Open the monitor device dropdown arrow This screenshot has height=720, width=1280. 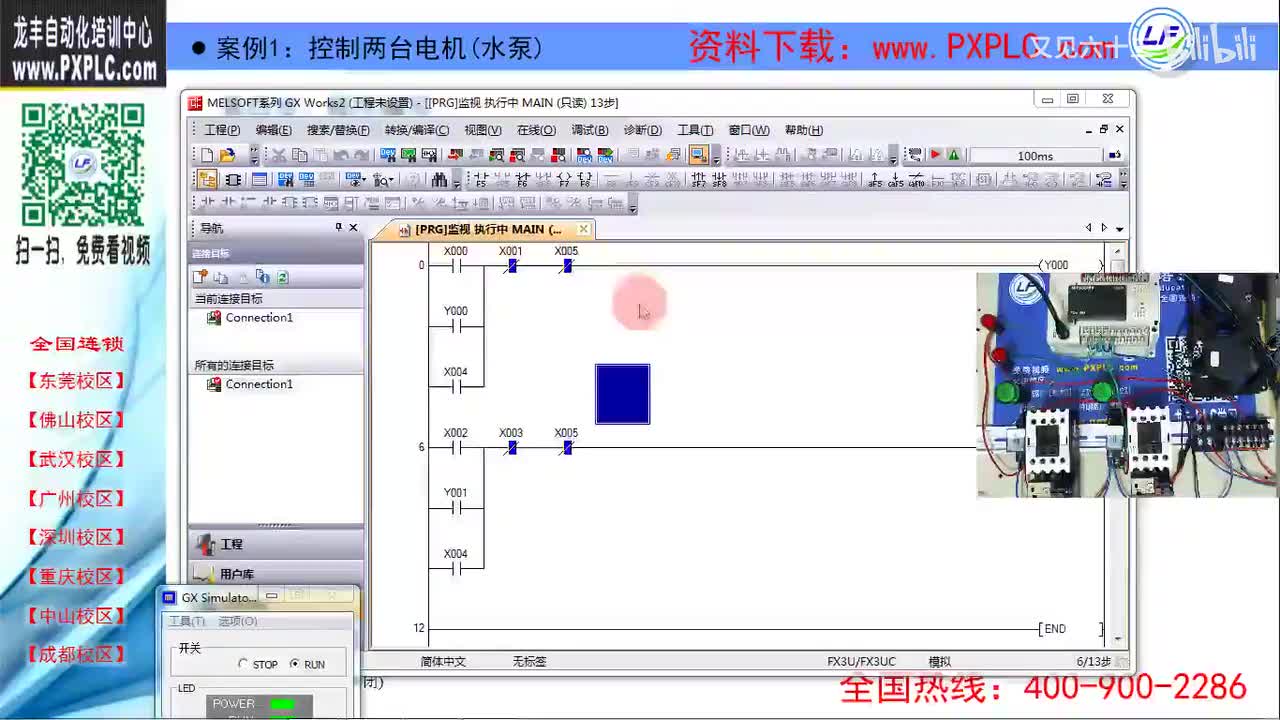click(x=363, y=180)
